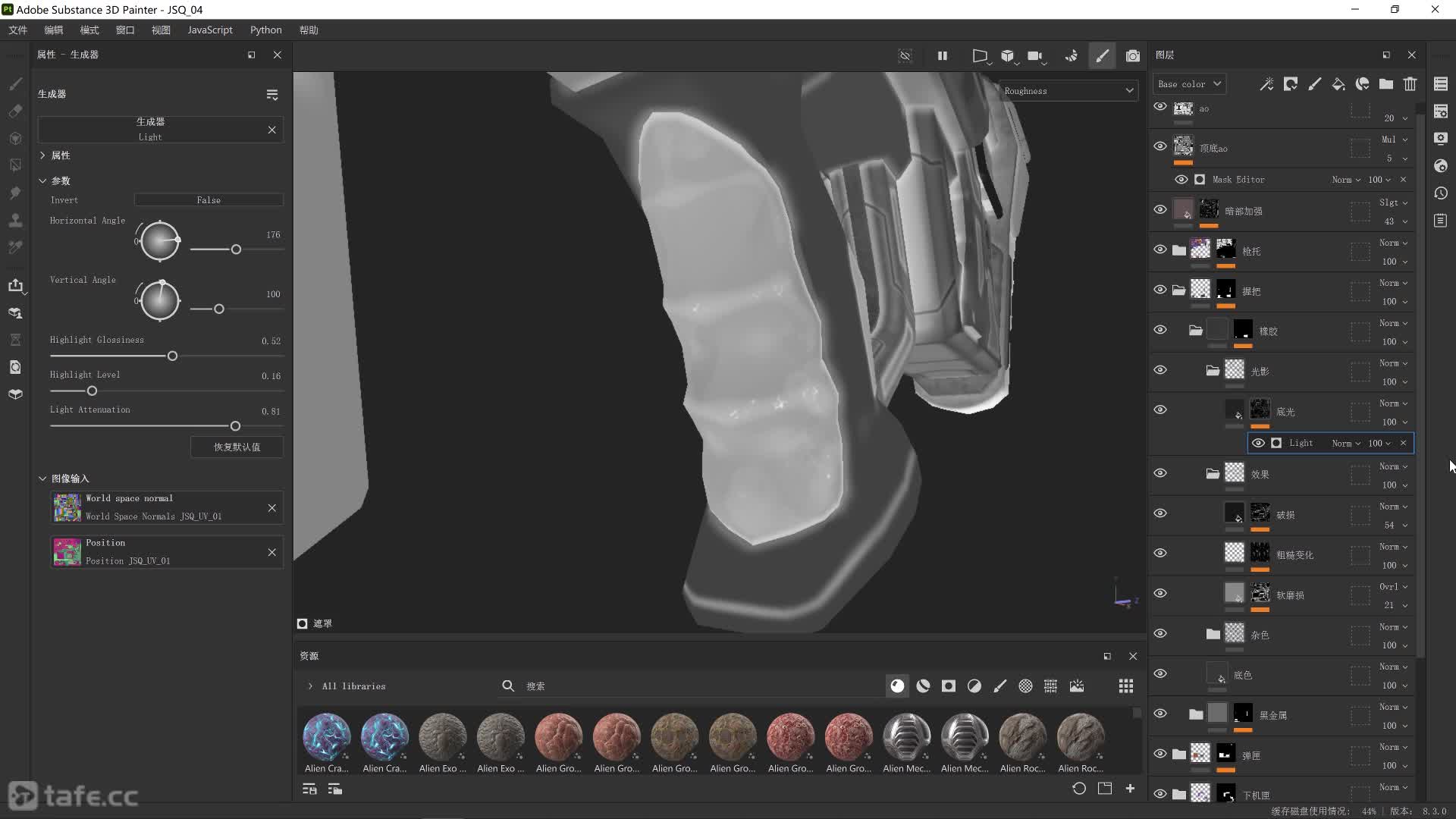Activate the Painting mode brush icon in viewport toolbar
The height and width of the screenshot is (819, 1456).
click(x=1102, y=55)
